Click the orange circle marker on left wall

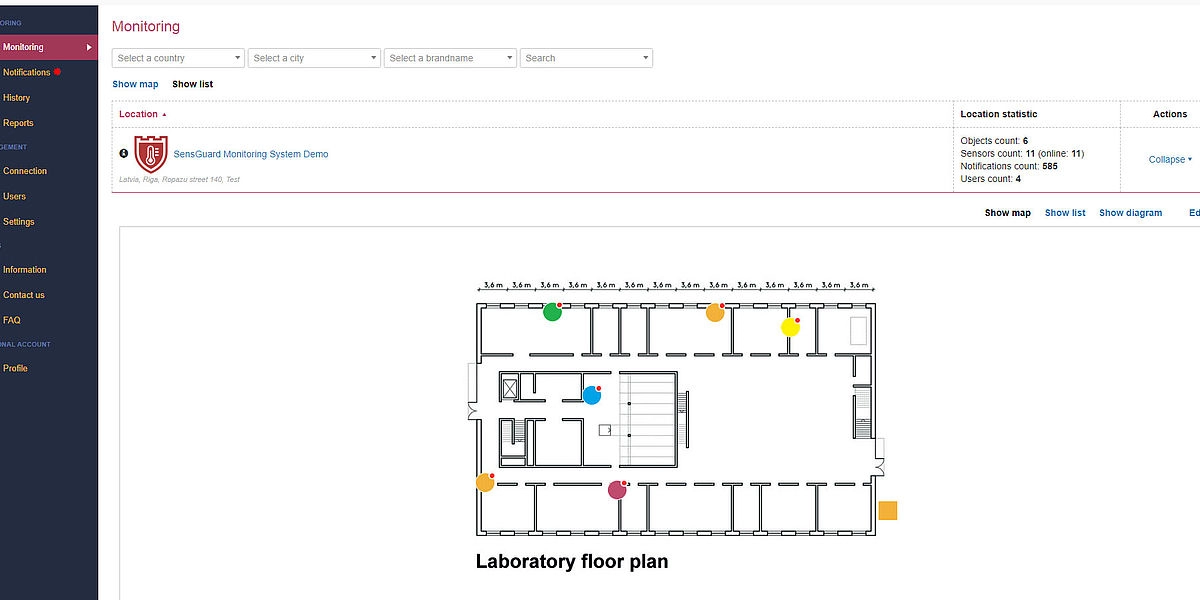[485, 483]
